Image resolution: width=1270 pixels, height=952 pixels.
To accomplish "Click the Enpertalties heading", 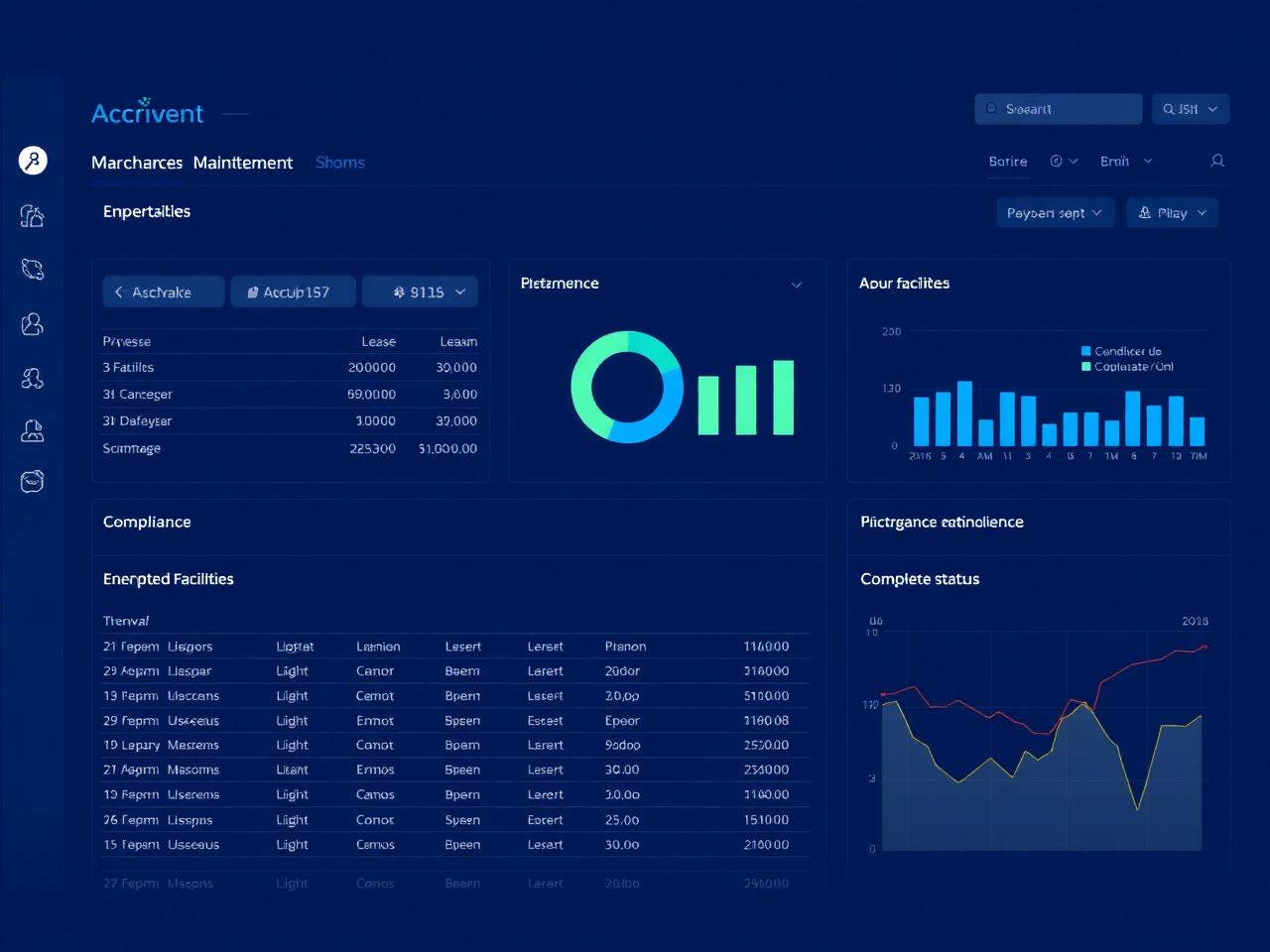I will tap(147, 211).
